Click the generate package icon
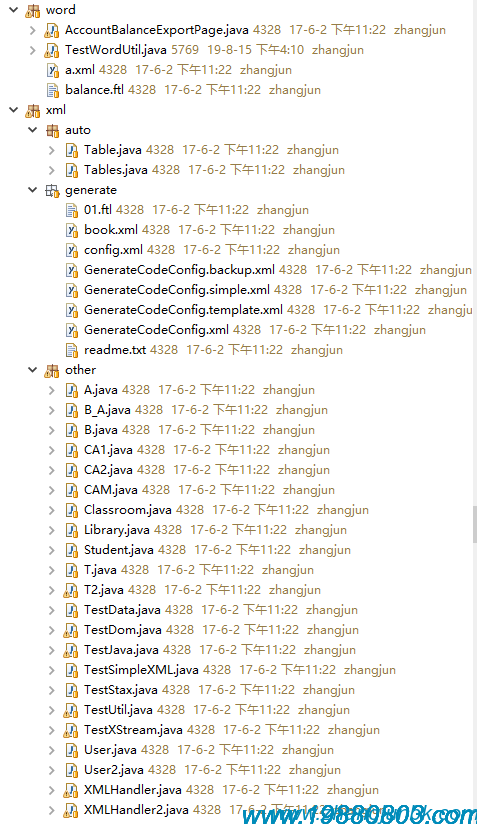The image size is (477, 824). point(52,190)
